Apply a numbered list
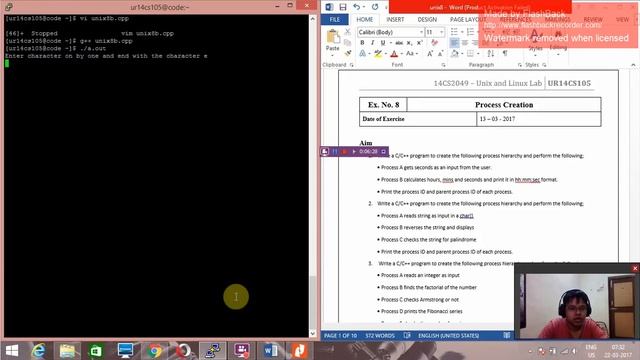 click(470, 32)
